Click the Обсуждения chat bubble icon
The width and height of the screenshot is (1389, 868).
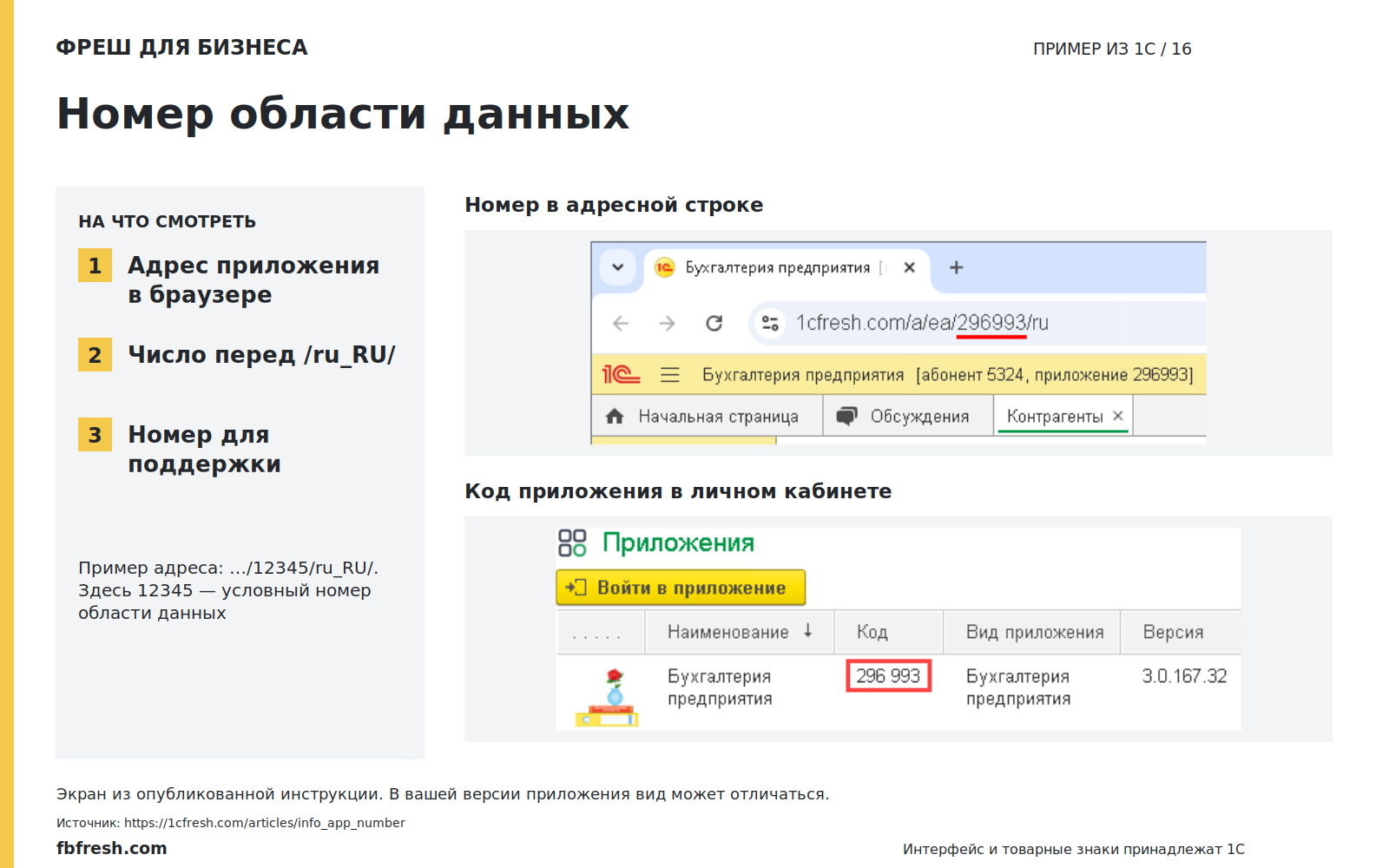tap(846, 416)
